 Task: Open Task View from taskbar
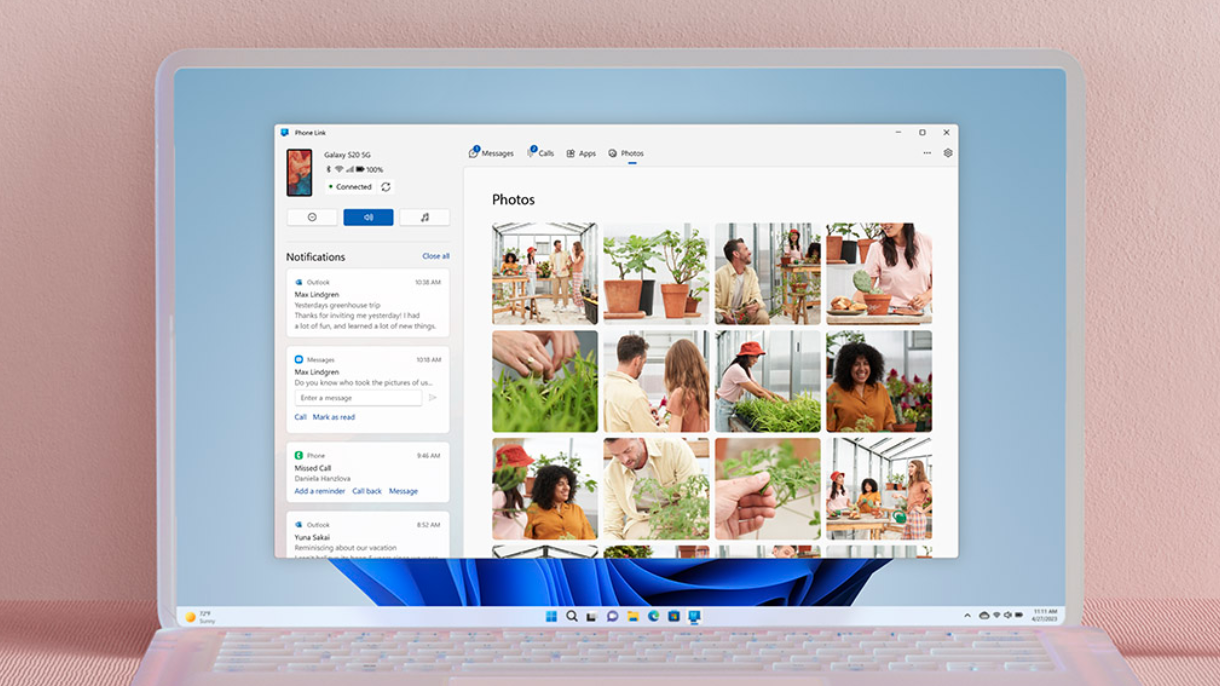592,617
